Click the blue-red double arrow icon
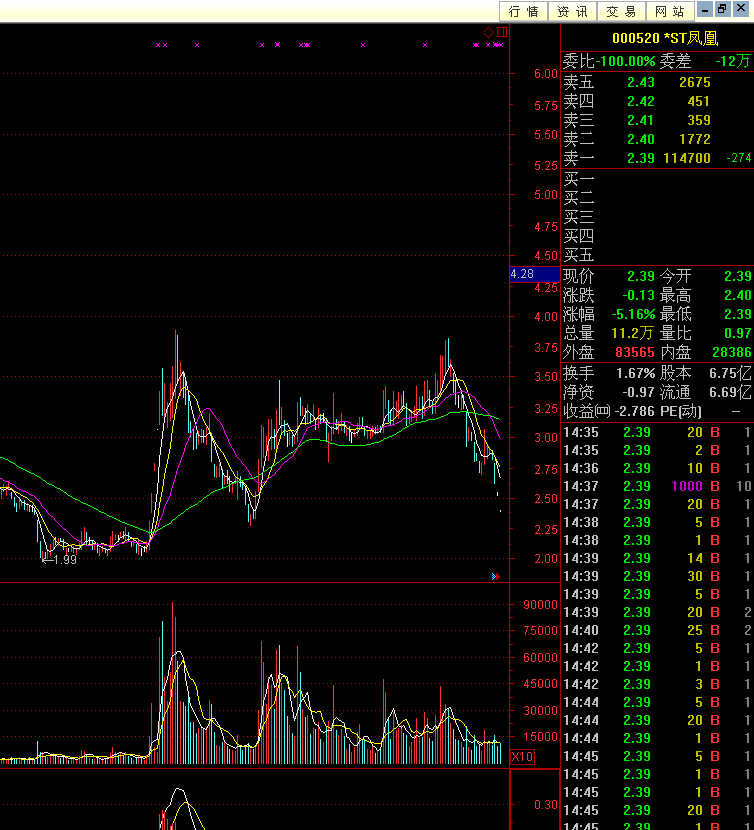 tap(494, 576)
